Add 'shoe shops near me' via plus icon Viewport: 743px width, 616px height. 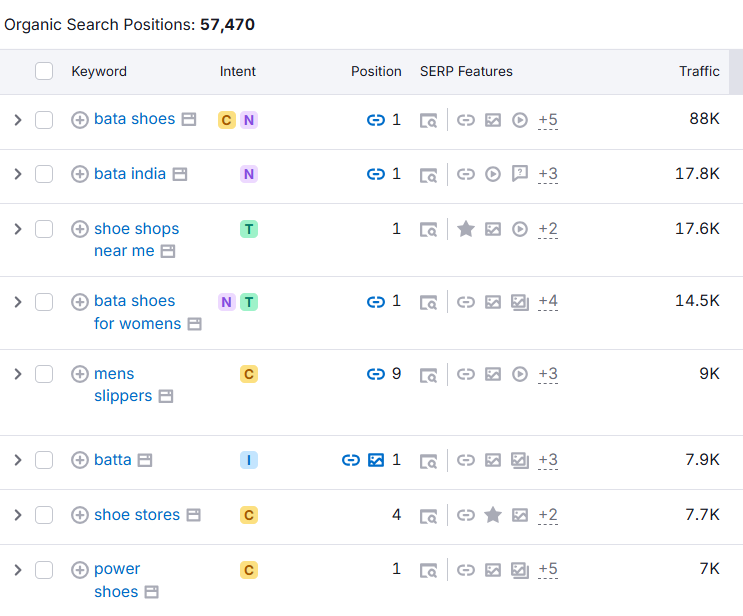point(80,229)
